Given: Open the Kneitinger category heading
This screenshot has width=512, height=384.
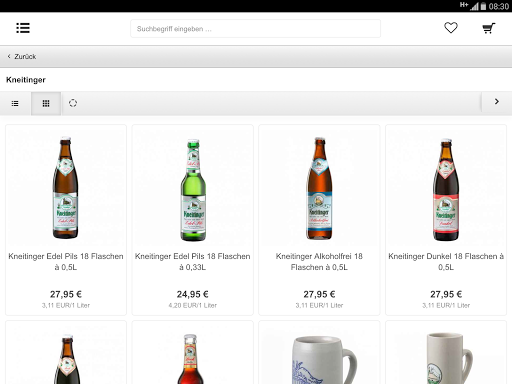Looking at the screenshot, I should 26,80.
